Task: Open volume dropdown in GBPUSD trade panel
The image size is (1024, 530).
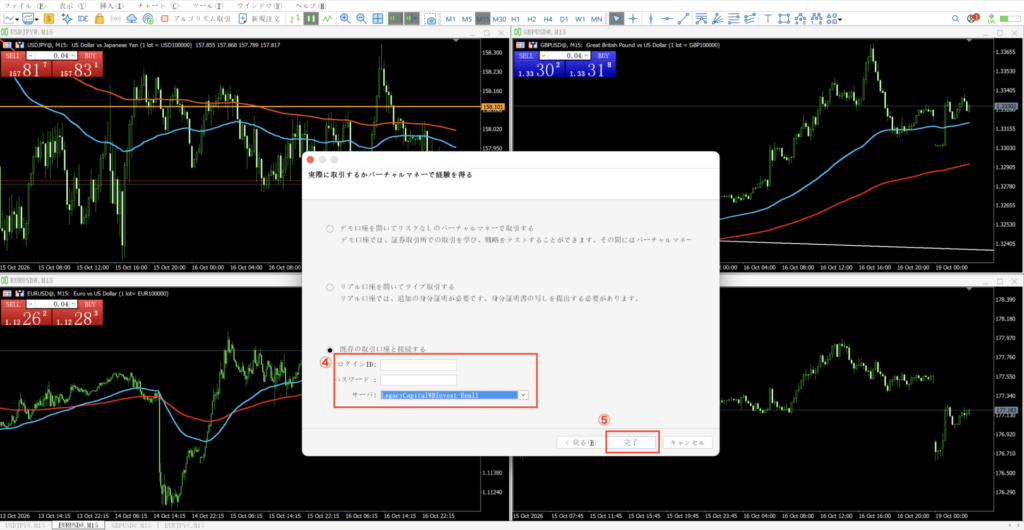Action: pyautogui.click(x=542, y=56)
